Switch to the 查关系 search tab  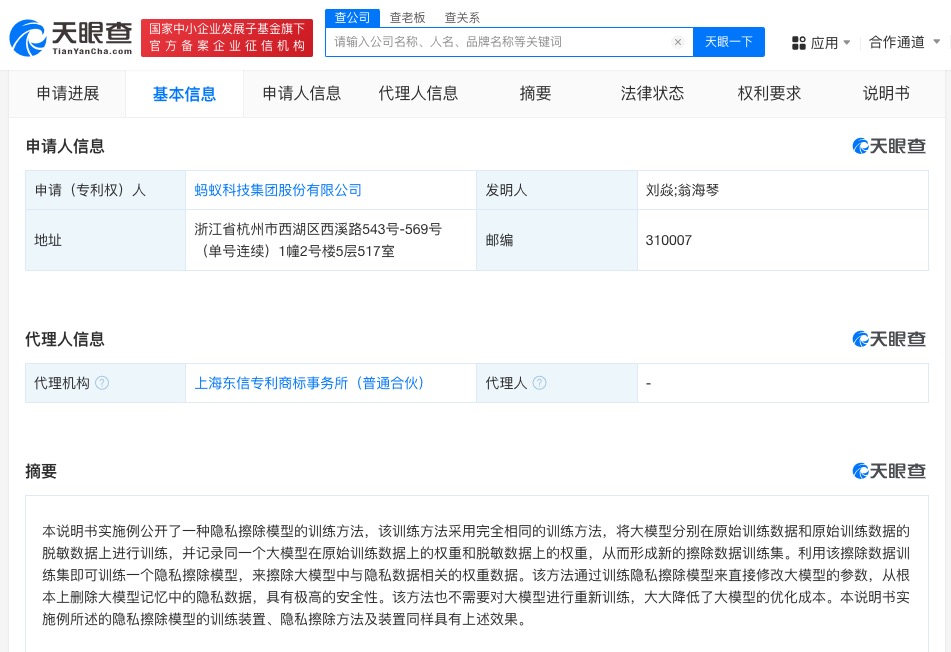click(462, 18)
